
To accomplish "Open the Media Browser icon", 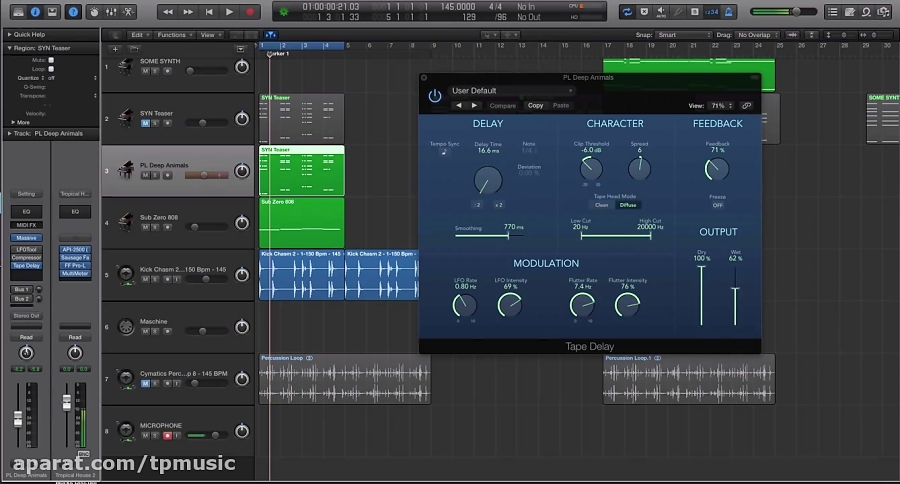I will 883,11.
